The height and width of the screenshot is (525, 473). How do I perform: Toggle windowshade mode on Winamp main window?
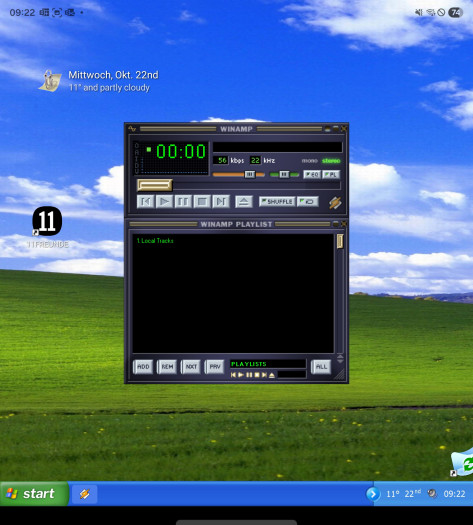336,129
